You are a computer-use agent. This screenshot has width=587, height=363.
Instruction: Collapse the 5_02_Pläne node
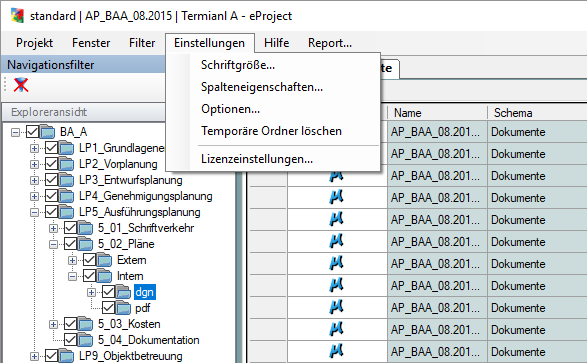[54, 244]
